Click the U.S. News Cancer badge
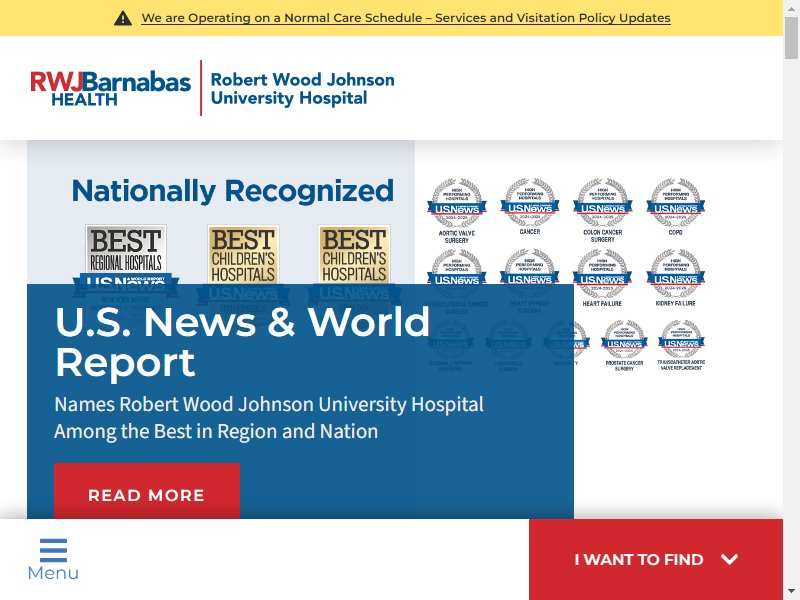800x600 pixels. click(530, 207)
